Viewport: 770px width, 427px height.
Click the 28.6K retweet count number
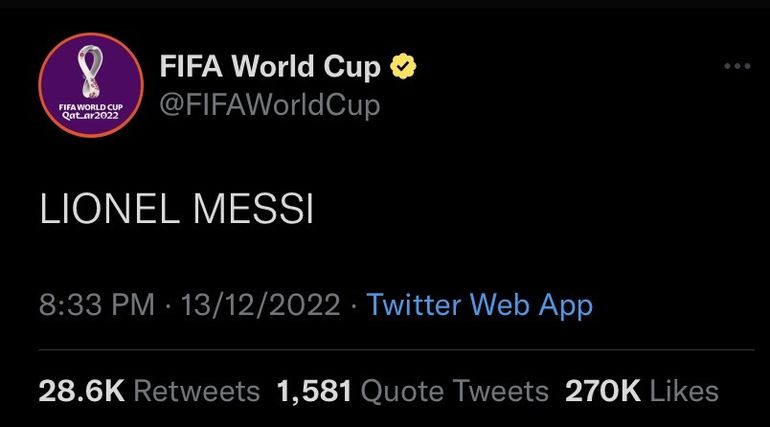click(81, 391)
